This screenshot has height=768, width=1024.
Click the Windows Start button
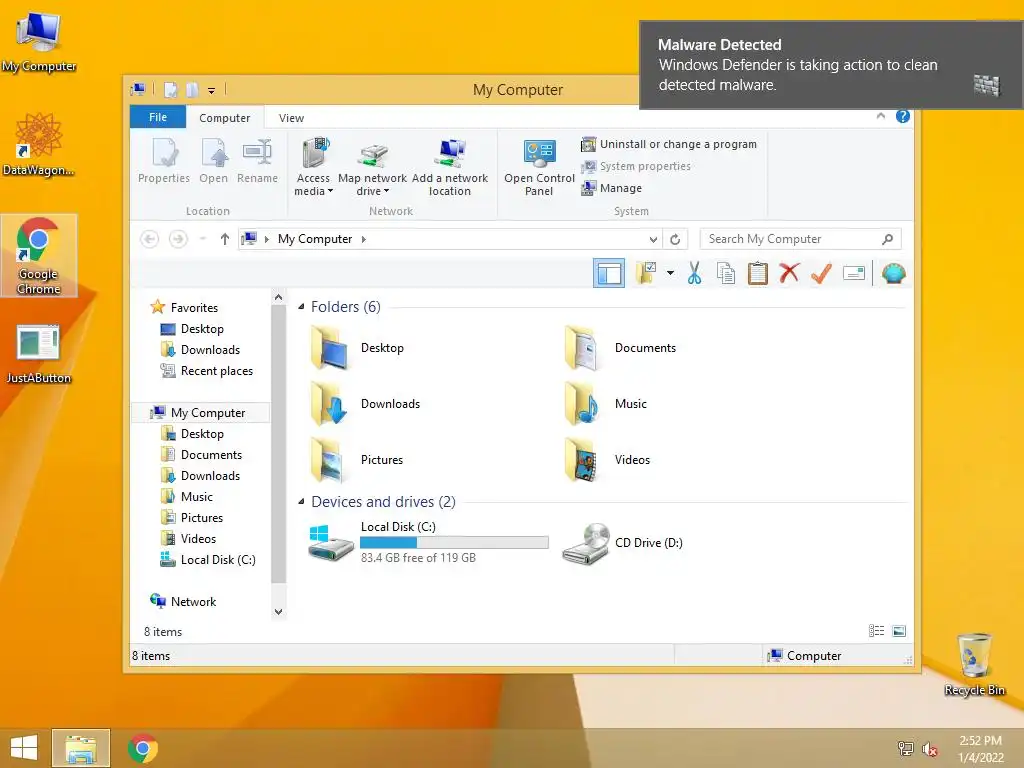tap(24, 748)
